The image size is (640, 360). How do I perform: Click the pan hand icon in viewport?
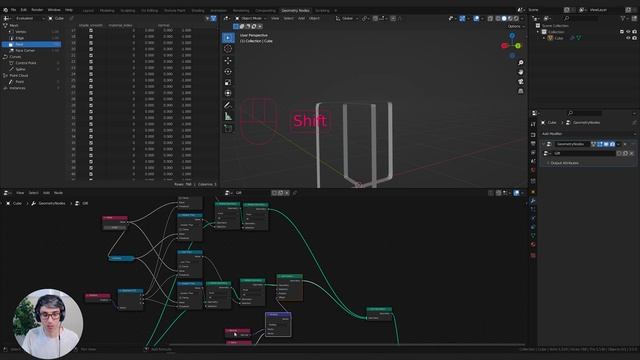521,72
